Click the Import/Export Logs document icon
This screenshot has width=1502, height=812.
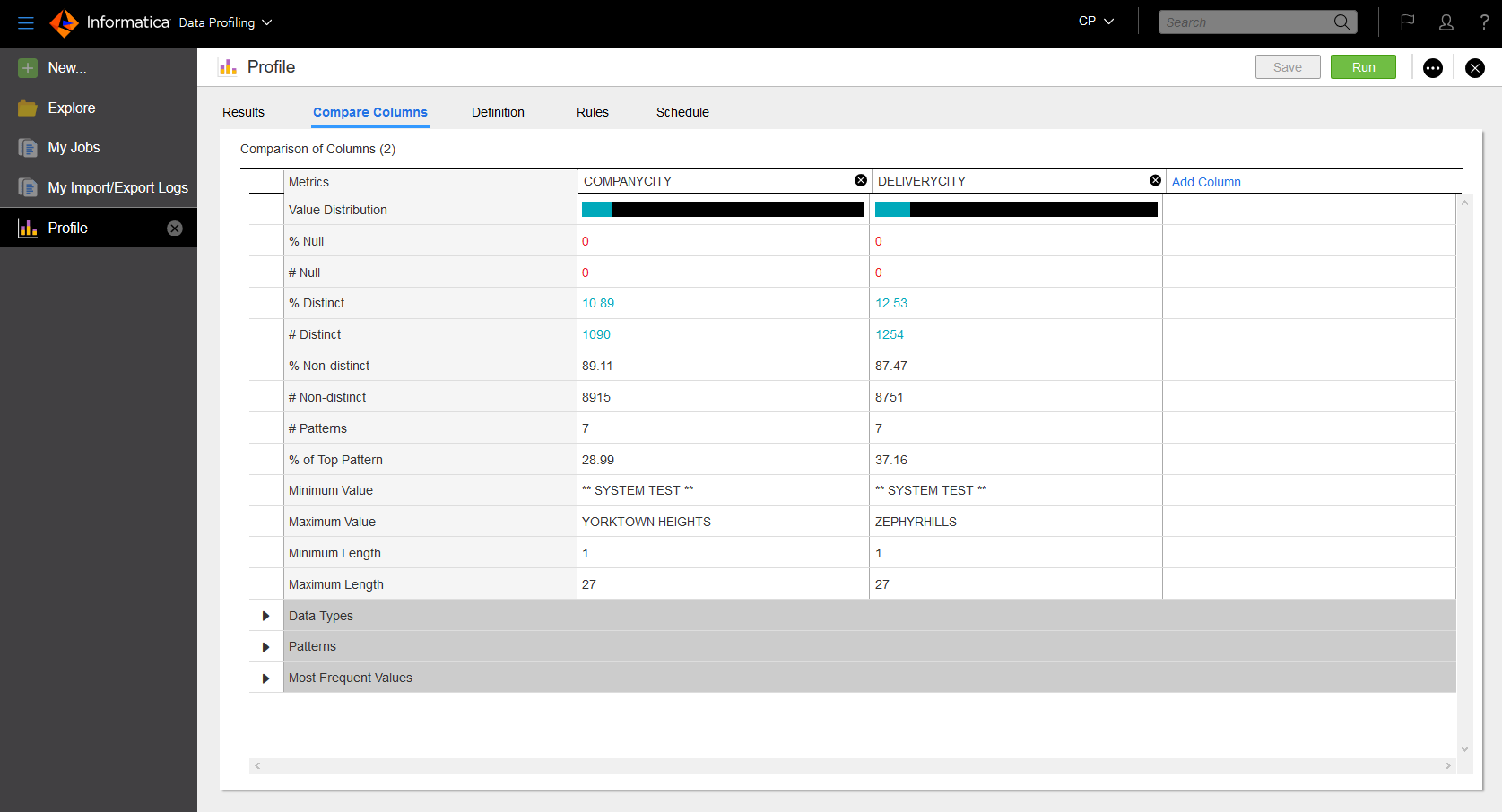coord(28,187)
